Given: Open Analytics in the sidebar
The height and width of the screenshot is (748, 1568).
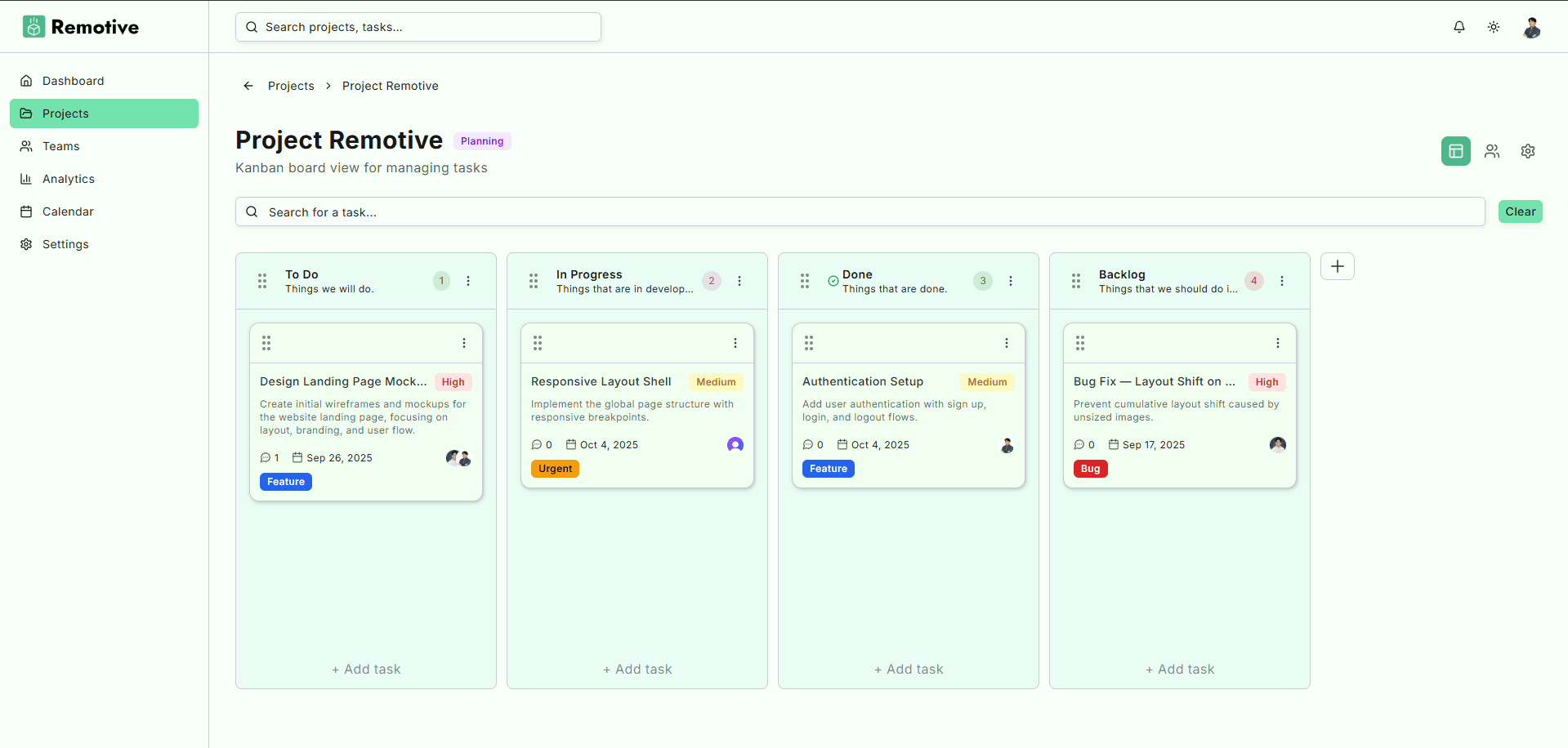Looking at the screenshot, I should [69, 179].
